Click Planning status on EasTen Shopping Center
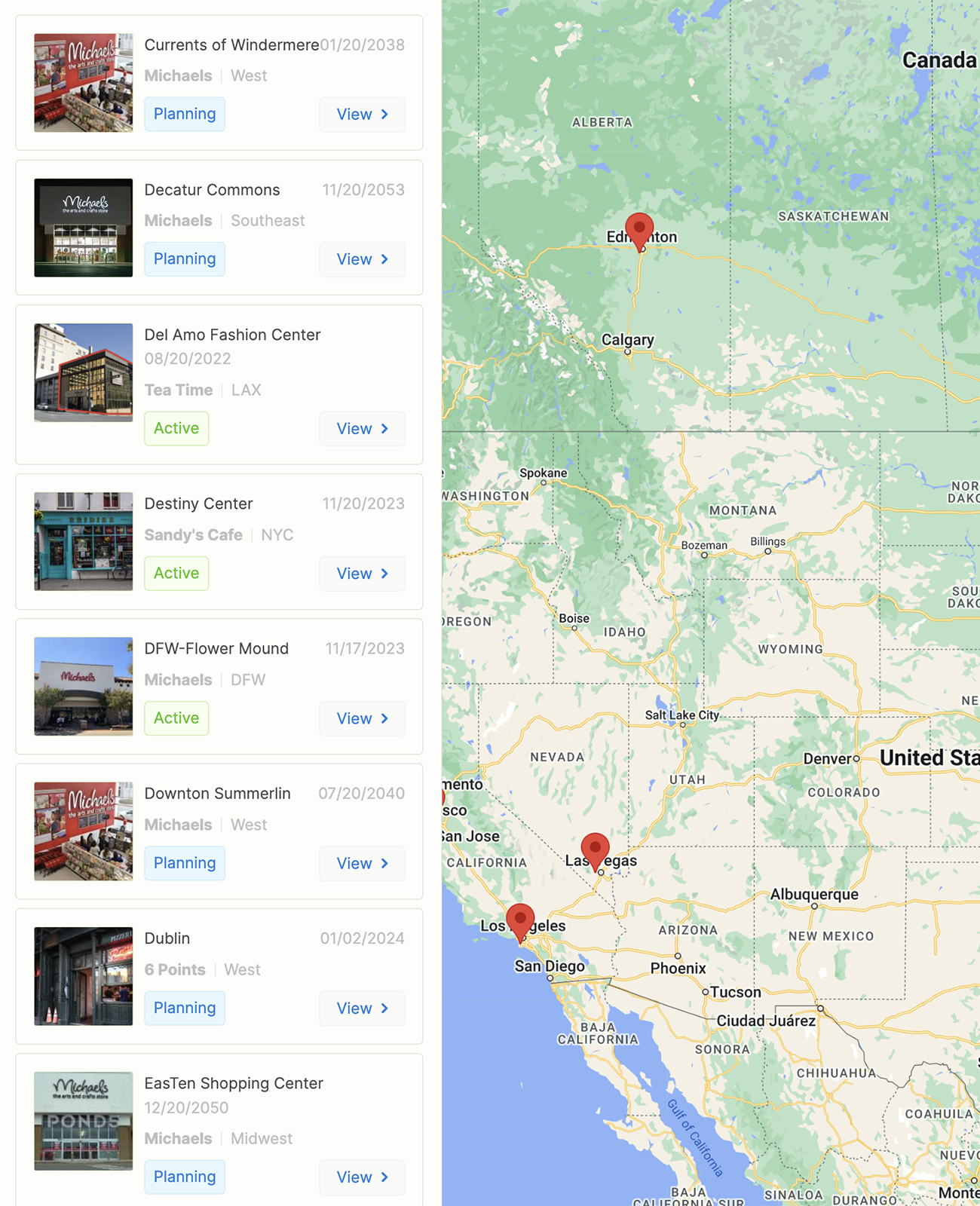Viewport: 980px width, 1206px height. pos(185,1177)
